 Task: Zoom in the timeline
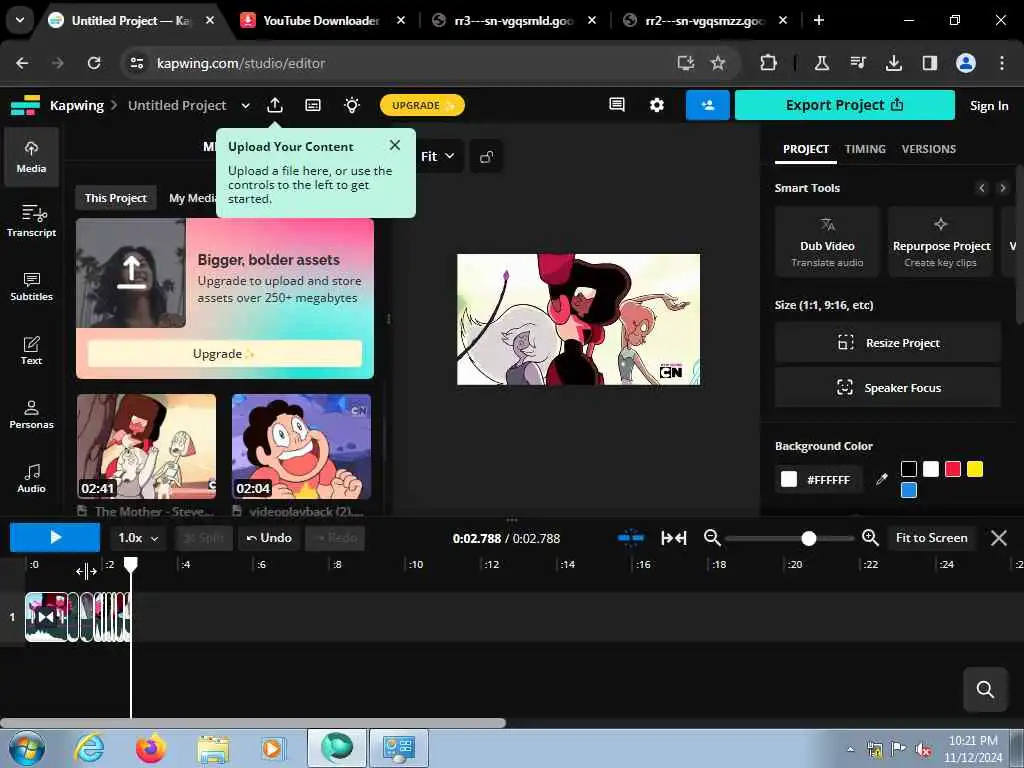(x=870, y=537)
